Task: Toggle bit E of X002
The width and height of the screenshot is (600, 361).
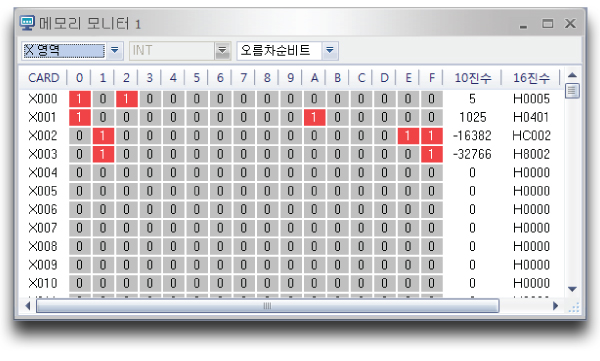Action: tap(408, 136)
